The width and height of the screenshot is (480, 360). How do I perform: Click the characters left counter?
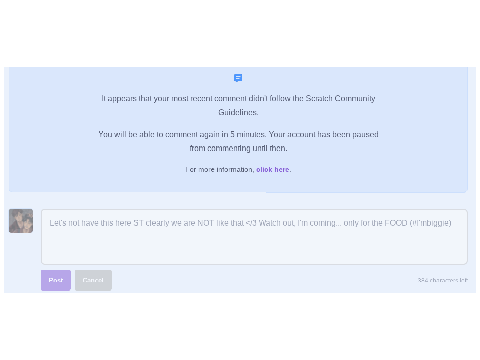click(x=443, y=280)
